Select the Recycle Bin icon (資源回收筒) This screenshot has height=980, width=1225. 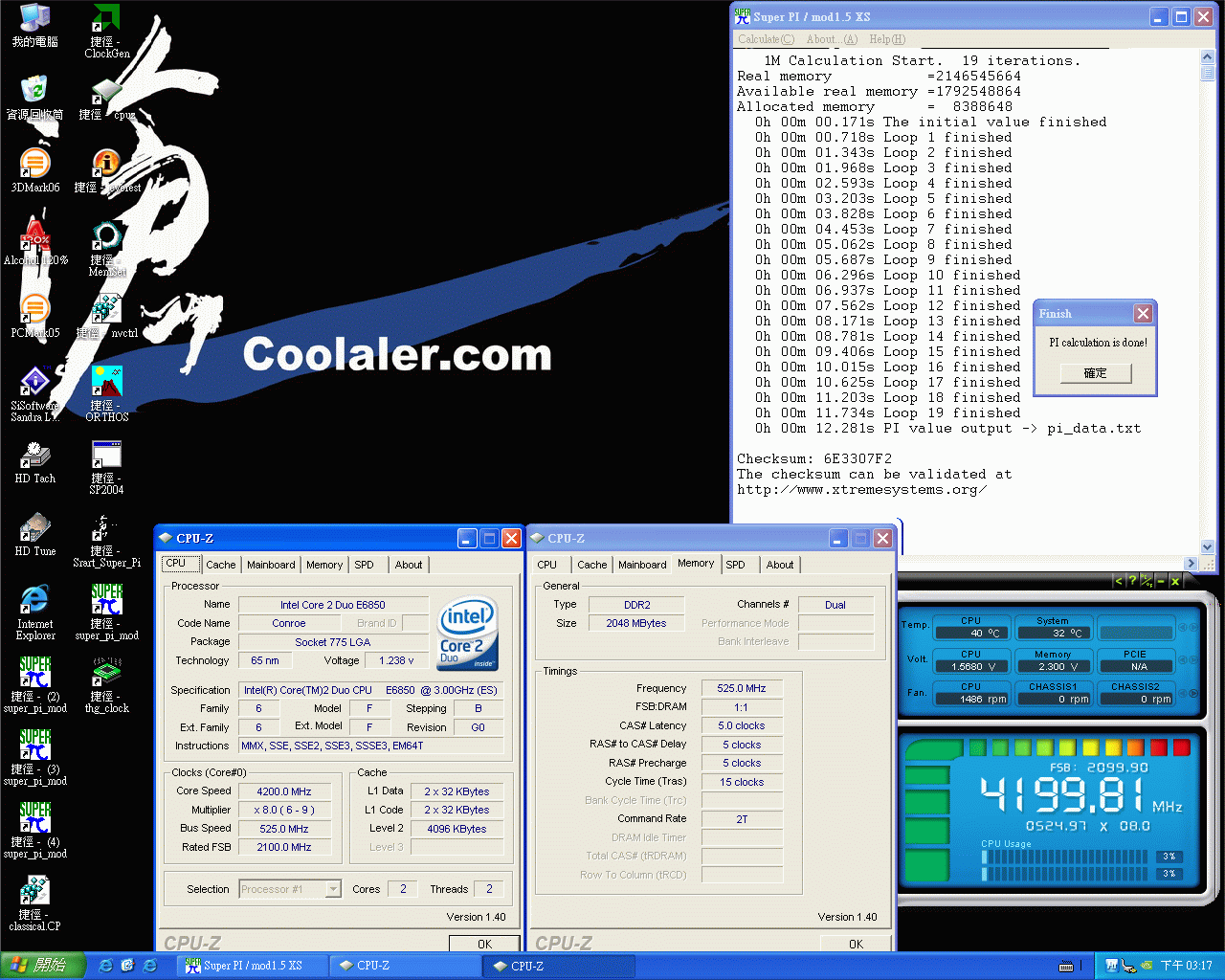pyautogui.click(x=35, y=98)
